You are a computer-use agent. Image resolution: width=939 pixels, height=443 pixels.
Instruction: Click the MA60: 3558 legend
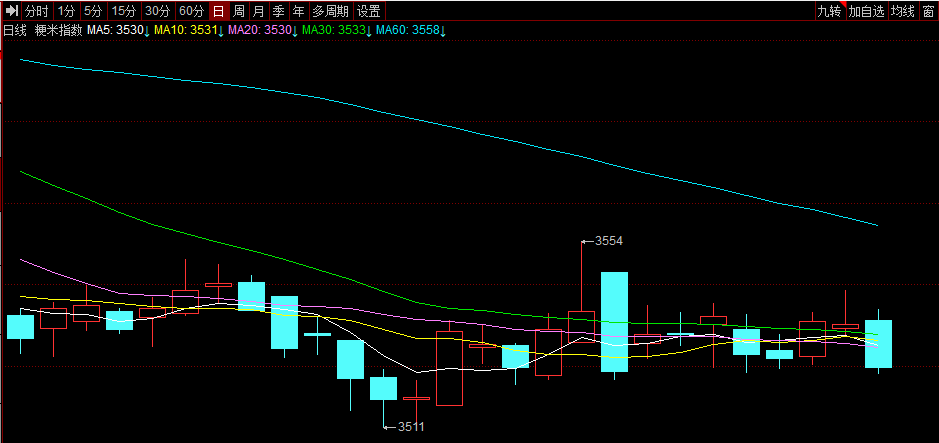[x=411, y=31]
